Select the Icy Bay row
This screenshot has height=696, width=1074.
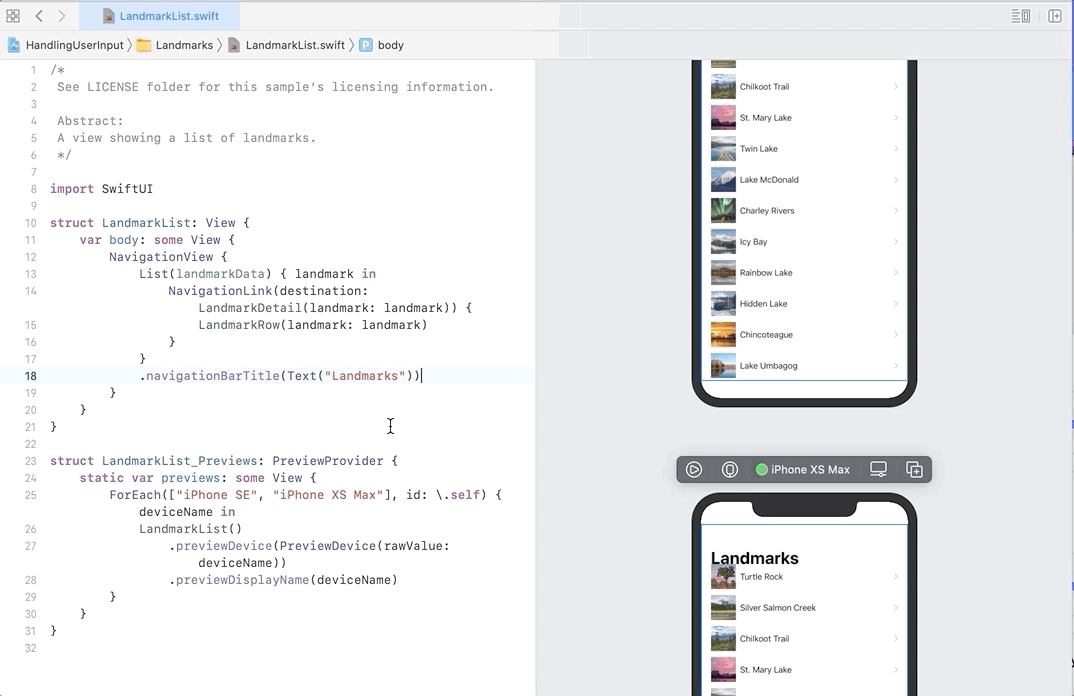pos(804,242)
